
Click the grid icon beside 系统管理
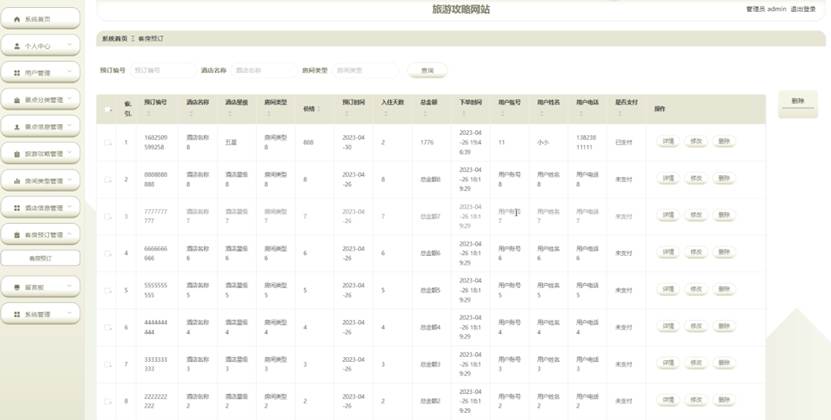pyautogui.click(x=16, y=314)
